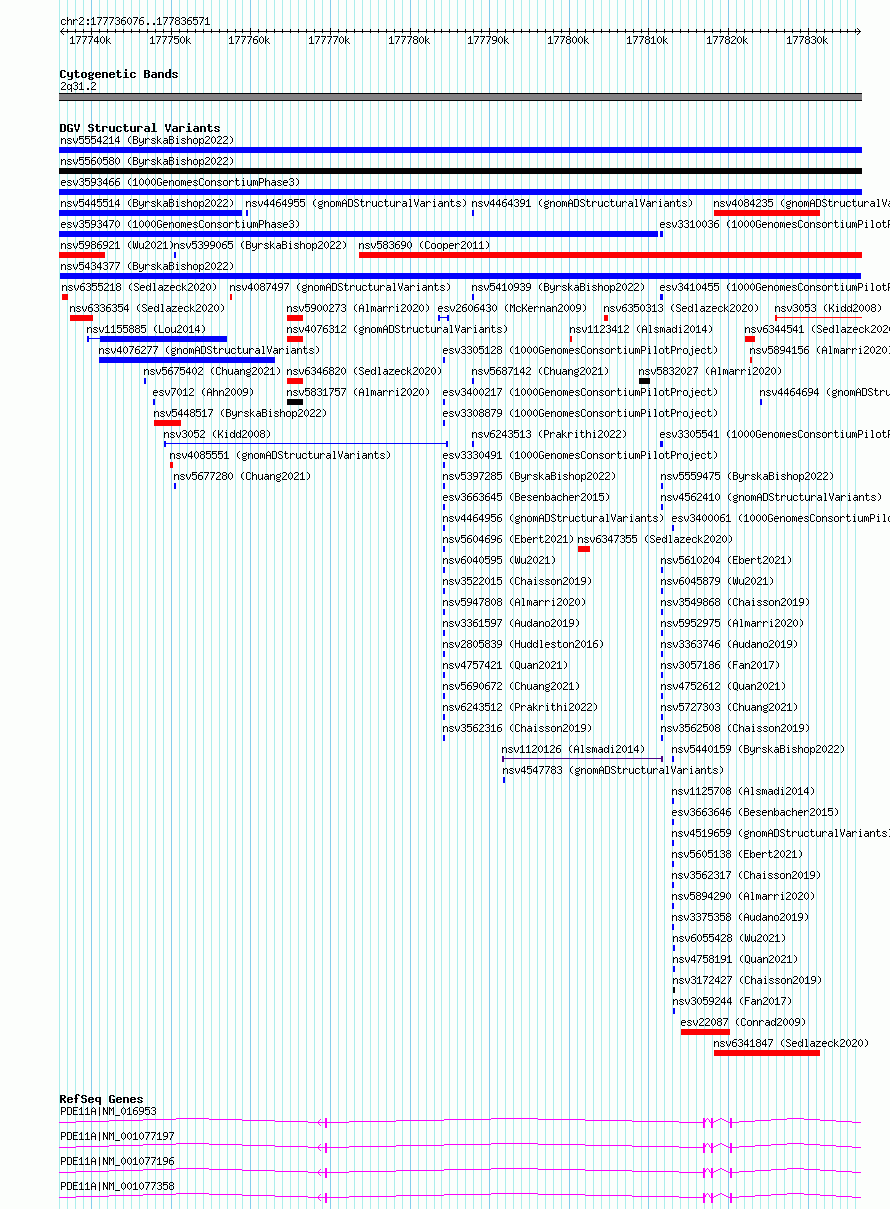This screenshot has width=890, height=1209.
Task: Click the 2q31.2 cytogenetic band bar
Action: tap(460, 97)
